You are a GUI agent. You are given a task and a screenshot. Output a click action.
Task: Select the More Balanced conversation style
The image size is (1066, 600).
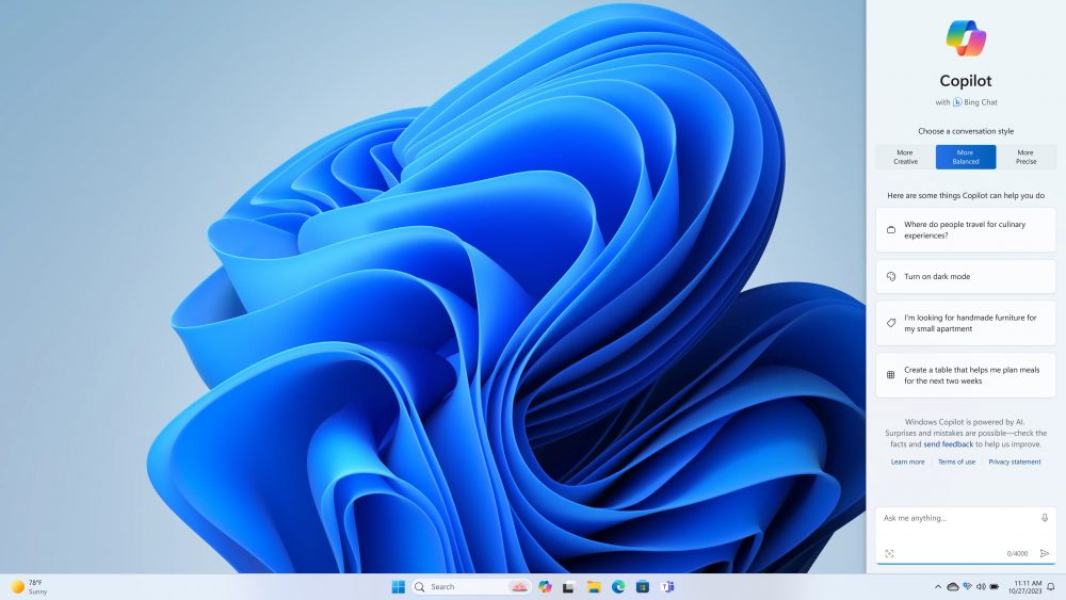965,156
